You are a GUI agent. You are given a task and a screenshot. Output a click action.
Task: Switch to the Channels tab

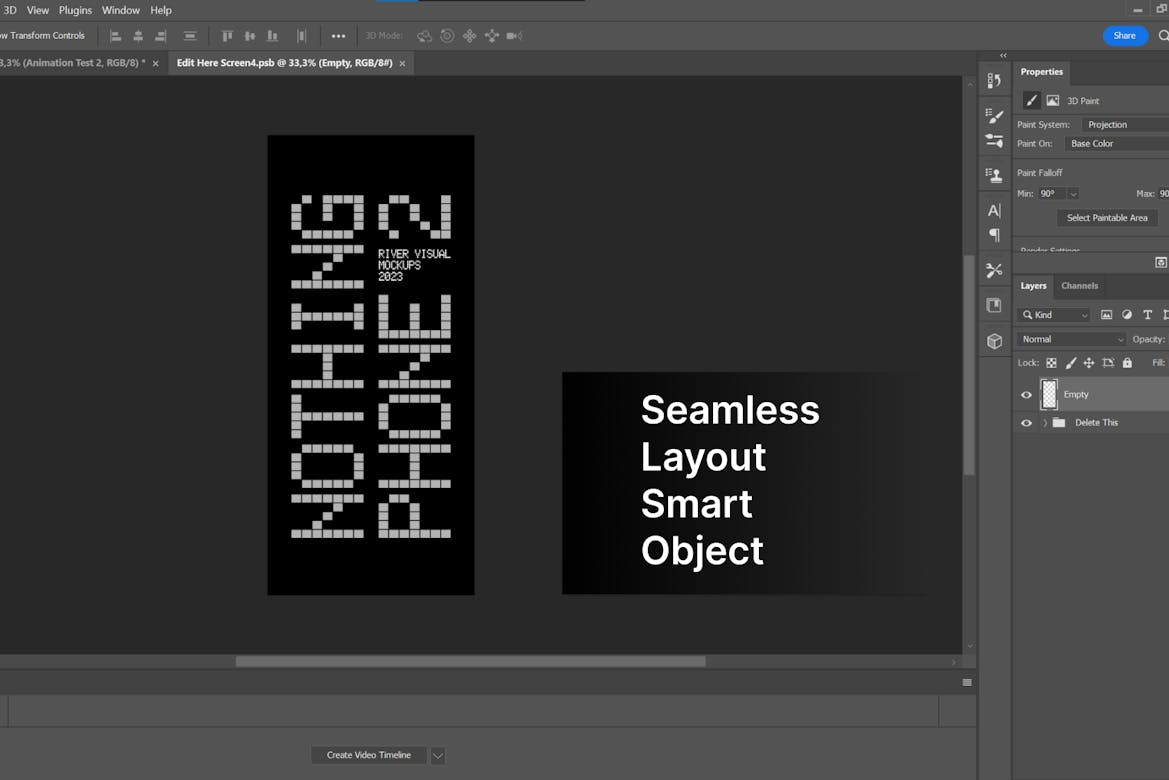pos(1079,285)
